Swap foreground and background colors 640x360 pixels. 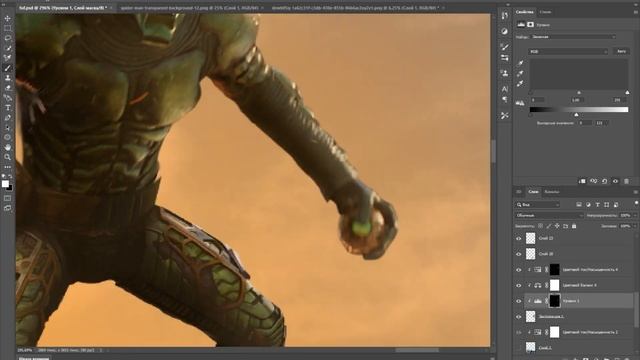coord(10,176)
